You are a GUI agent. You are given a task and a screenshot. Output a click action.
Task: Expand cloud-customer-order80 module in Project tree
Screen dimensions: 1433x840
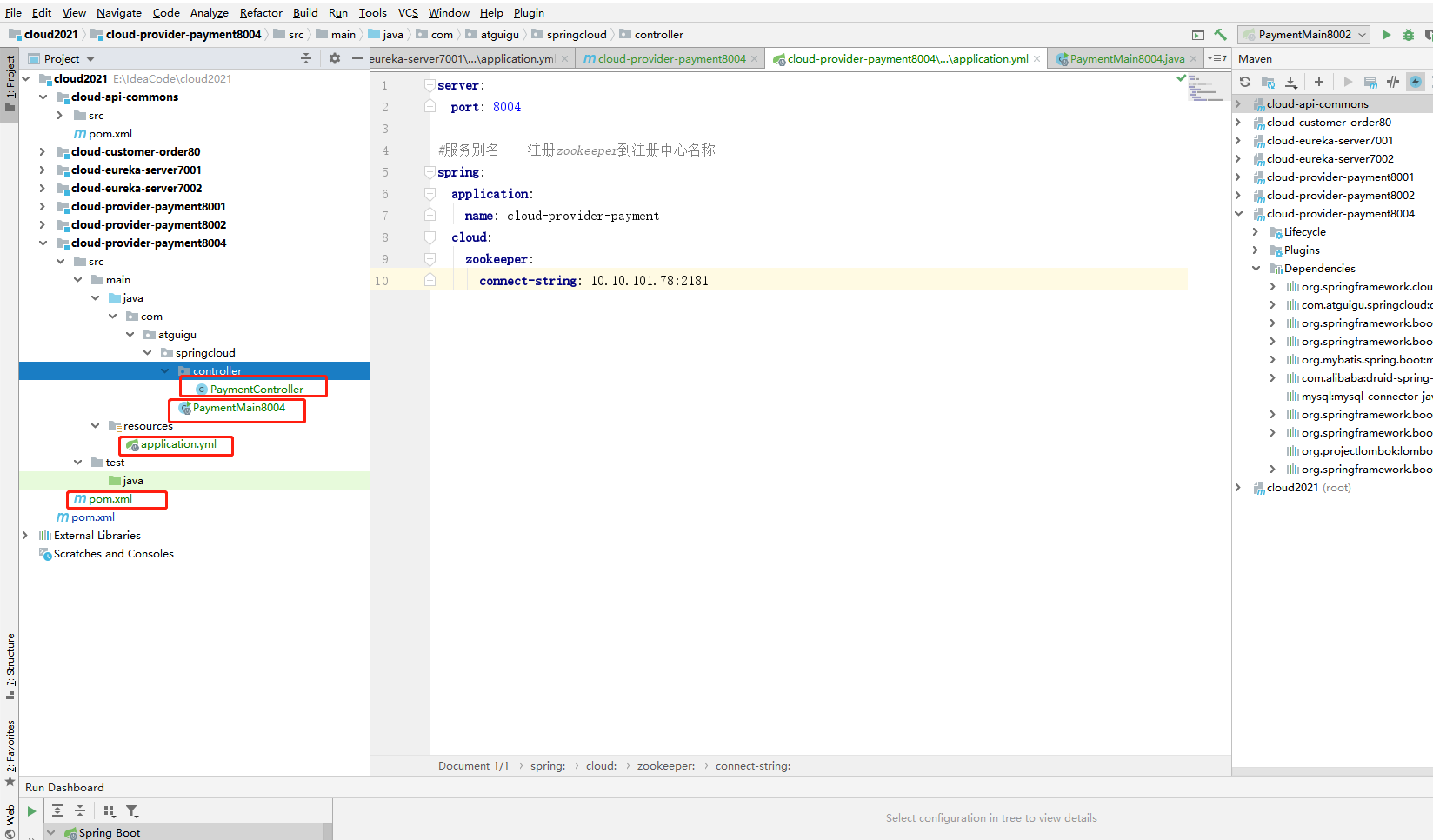[42, 151]
